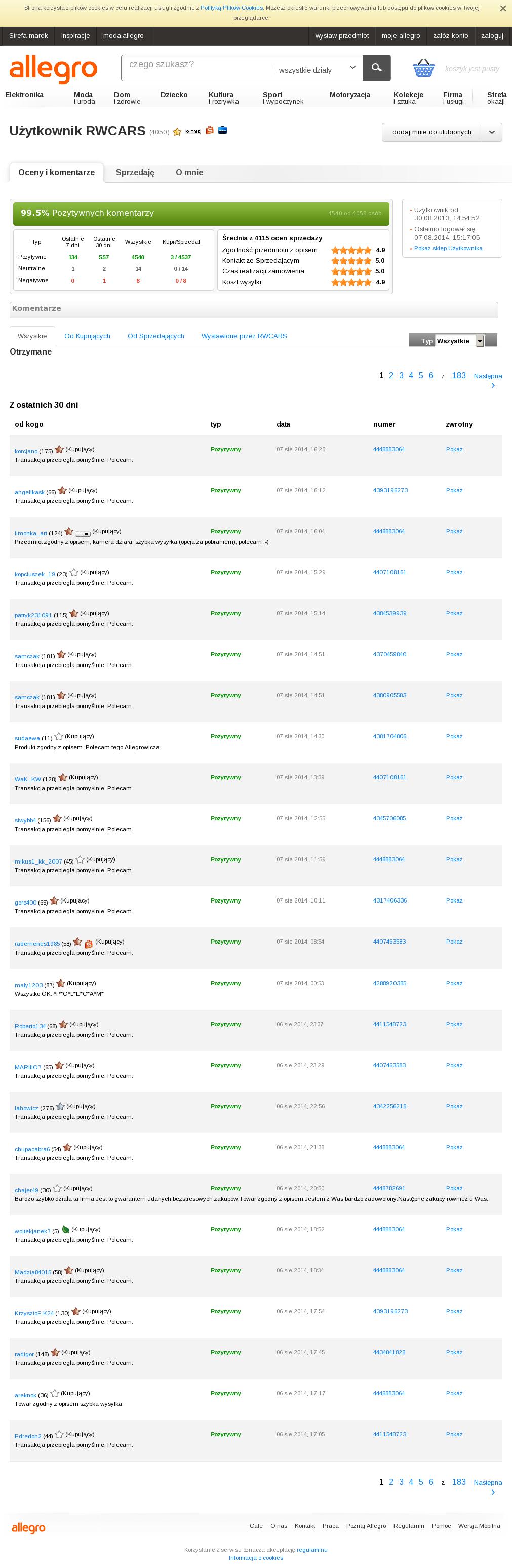Screen dimensions: 512x1568
Task: Close the cookies notice bar
Action: (x=503, y=9)
